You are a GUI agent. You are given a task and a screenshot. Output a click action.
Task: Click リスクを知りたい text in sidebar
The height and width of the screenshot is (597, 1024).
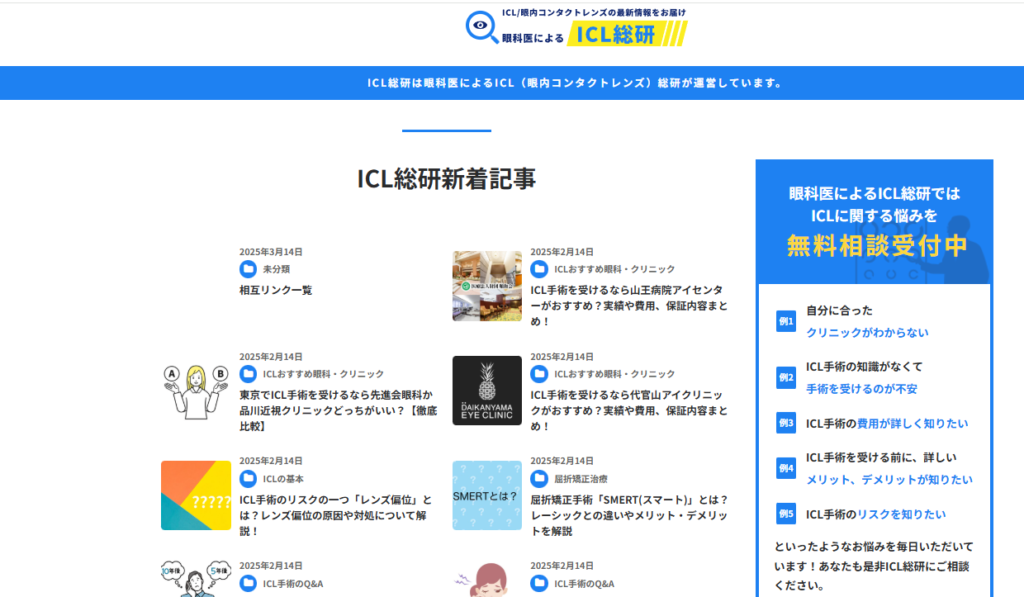click(x=901, y=514)
